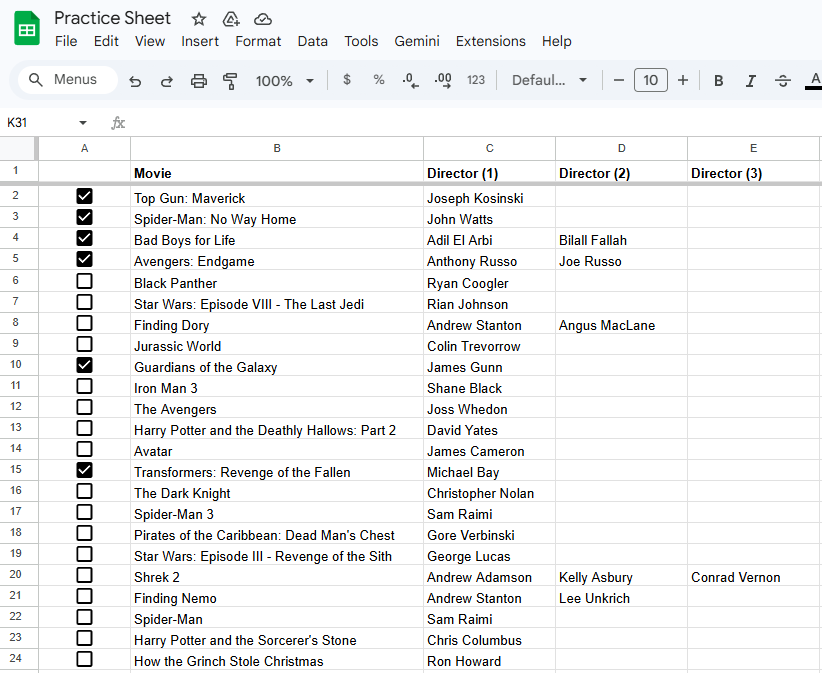Toggle strikethrough formatting
Image resolution: width=822 pixels, height=673 pixels.
pyautogui.click(x=783, y=80)
